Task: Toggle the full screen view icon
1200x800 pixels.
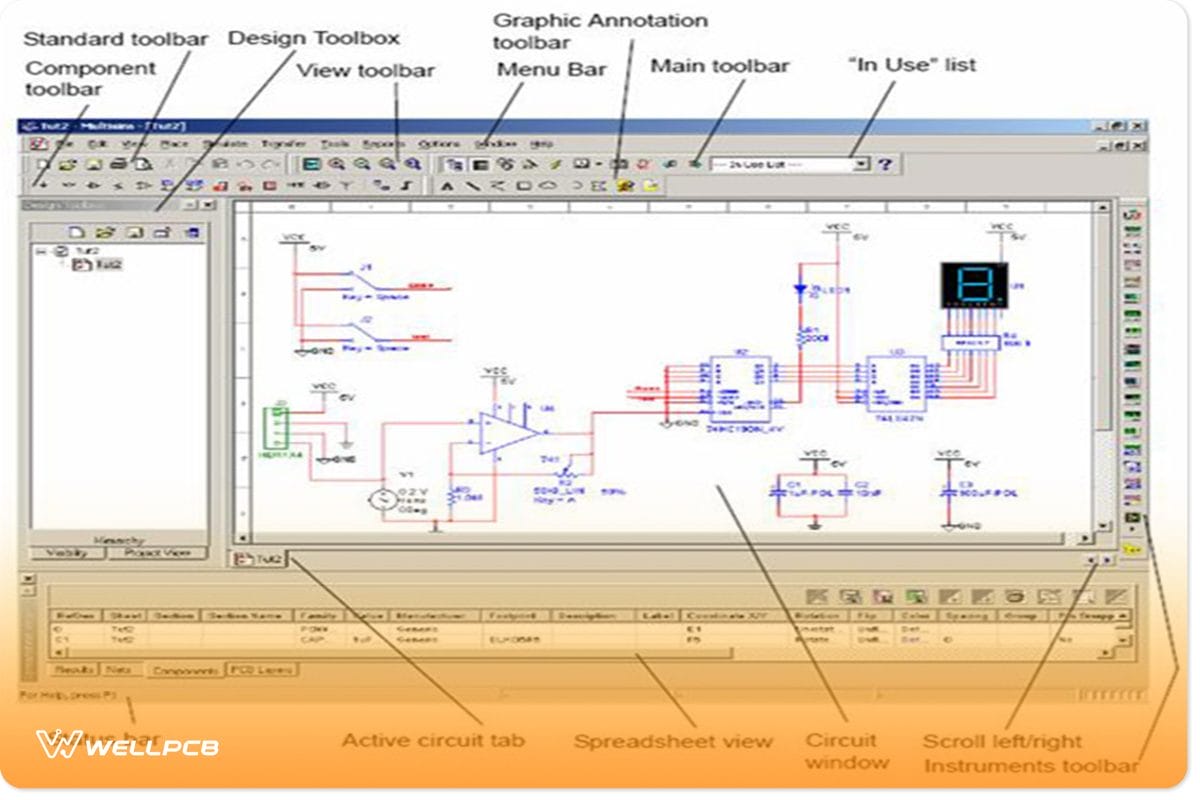Action: 312,164
